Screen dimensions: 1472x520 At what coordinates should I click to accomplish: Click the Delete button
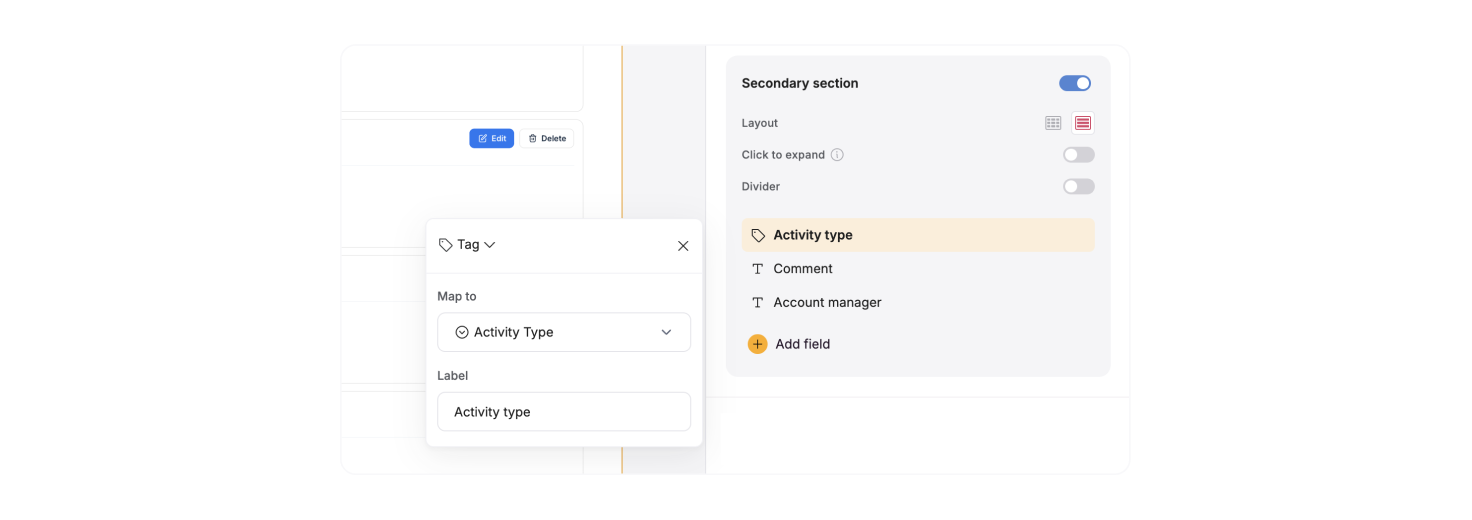[x=546, y=139]
